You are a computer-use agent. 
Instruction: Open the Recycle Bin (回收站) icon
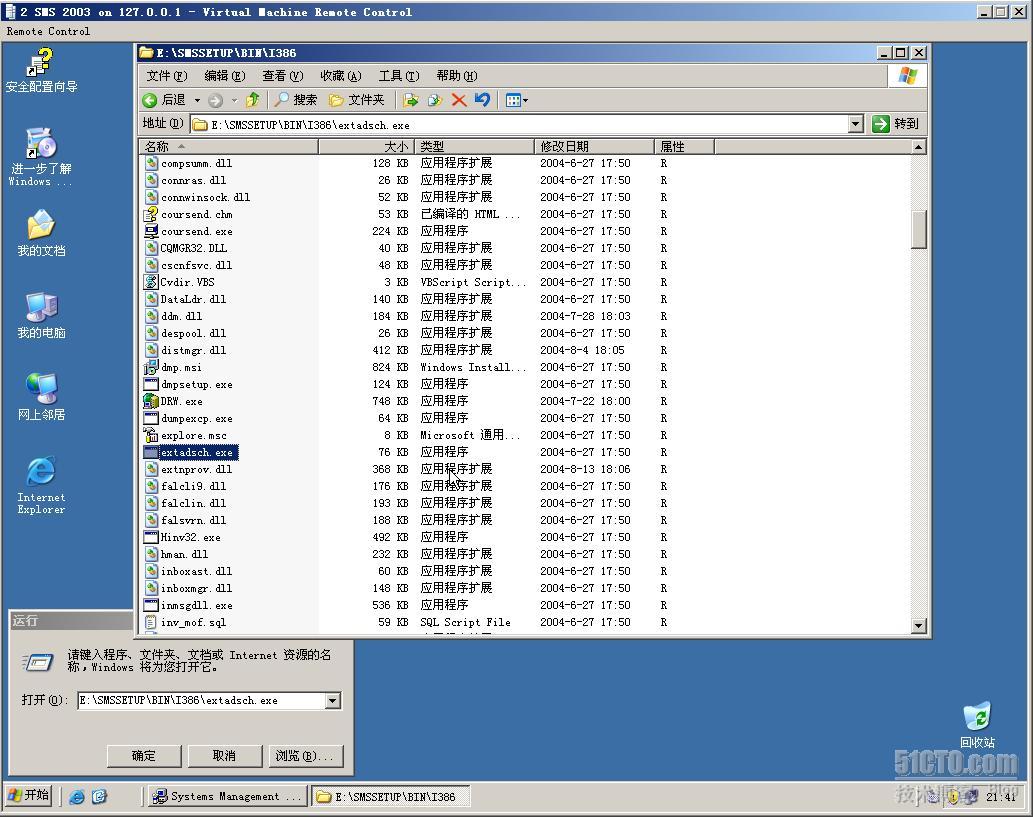(x=977, y=725)
